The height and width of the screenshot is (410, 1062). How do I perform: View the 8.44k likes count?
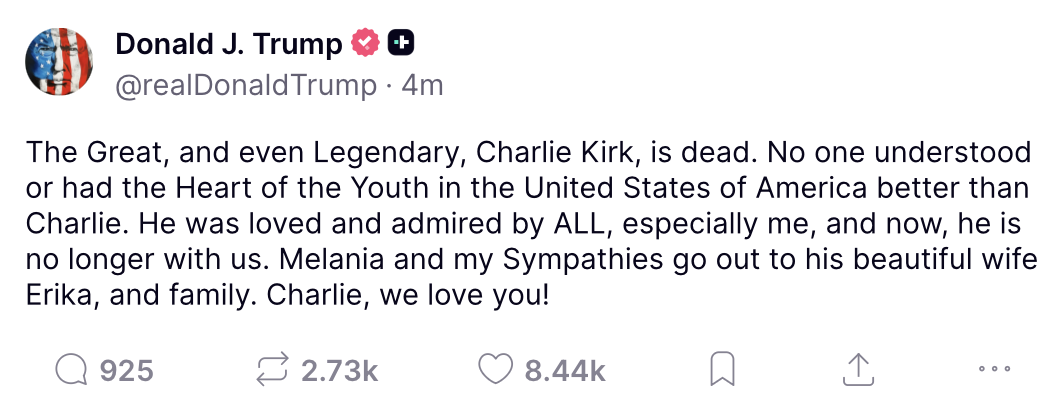[x=565, y=371]
